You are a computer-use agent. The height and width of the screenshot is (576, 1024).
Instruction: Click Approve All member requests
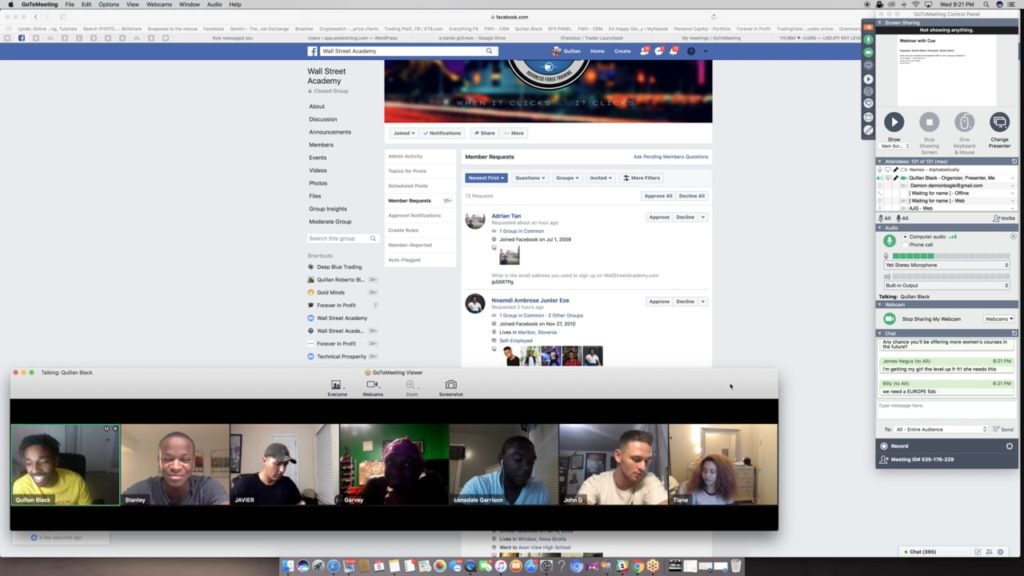[x=658, y=196]
